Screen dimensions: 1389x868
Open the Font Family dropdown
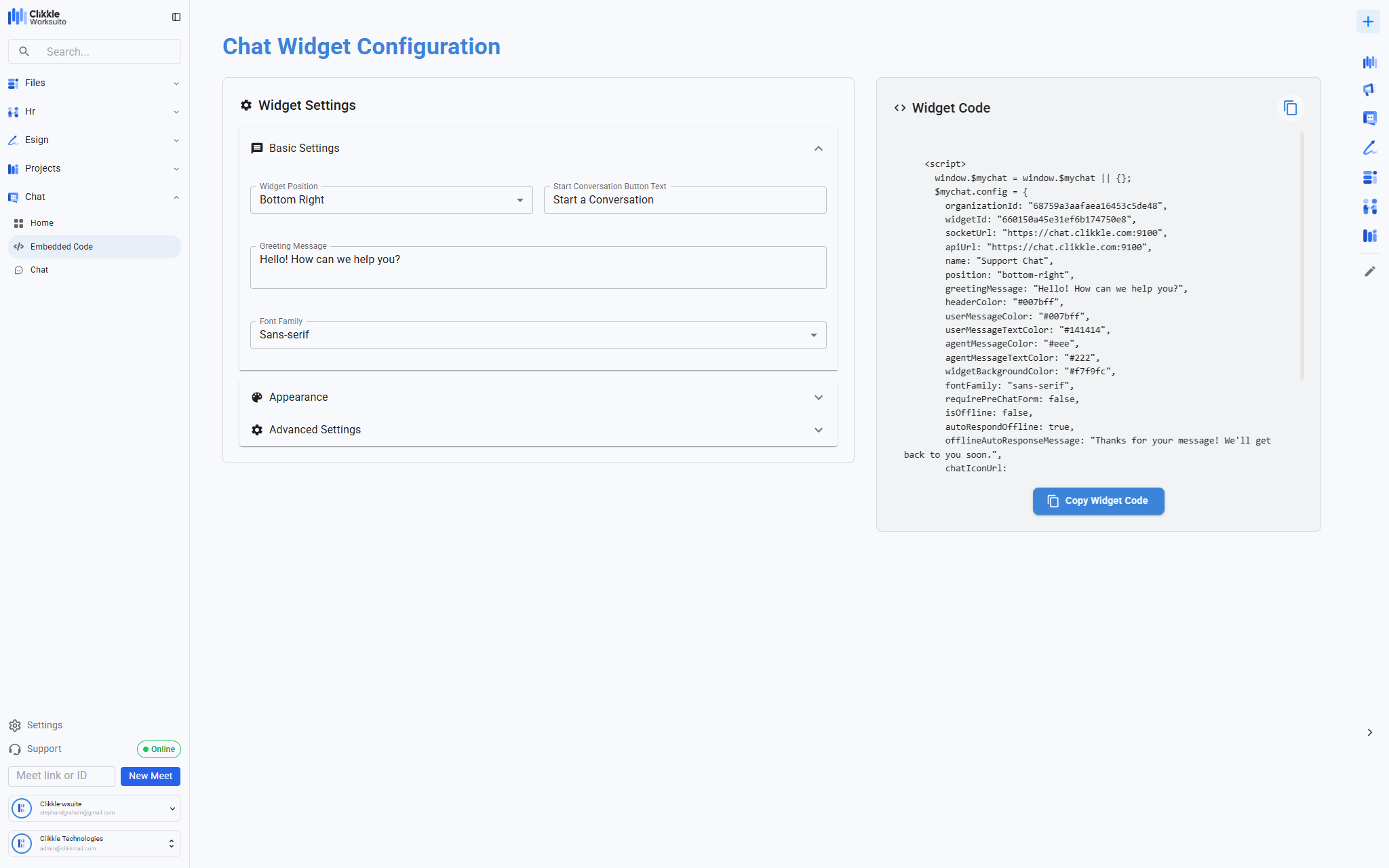[538, 335]
